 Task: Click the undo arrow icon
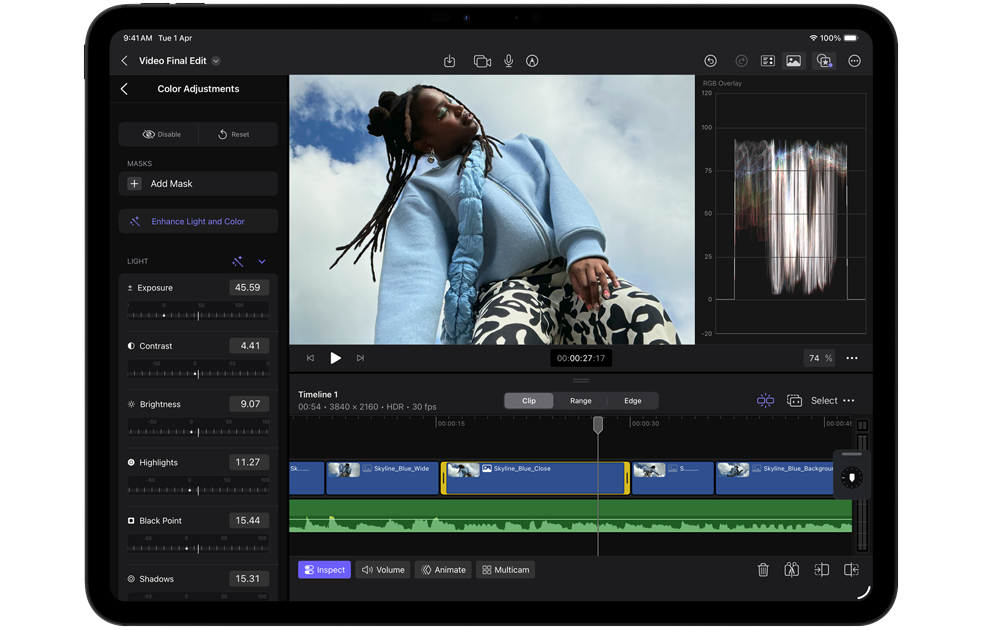point(710,61)
